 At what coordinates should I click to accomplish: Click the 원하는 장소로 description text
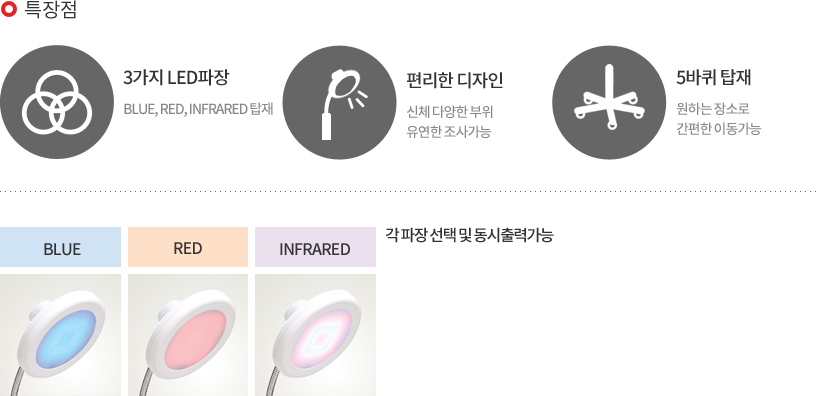pos(713,109)
